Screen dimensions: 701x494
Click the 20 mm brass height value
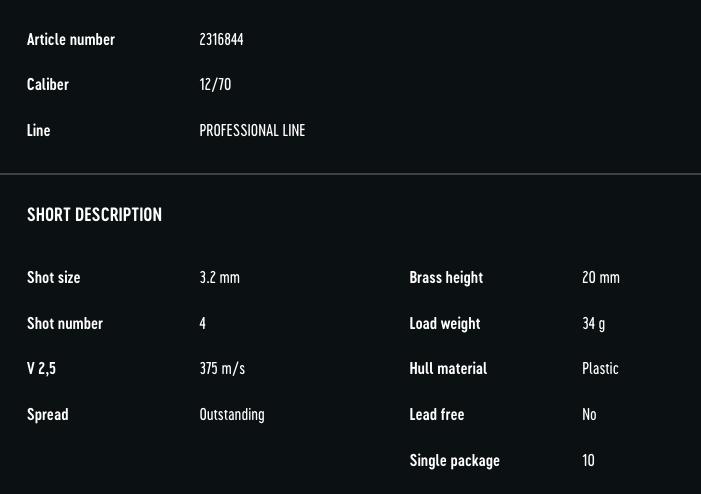tap(601, 278)
